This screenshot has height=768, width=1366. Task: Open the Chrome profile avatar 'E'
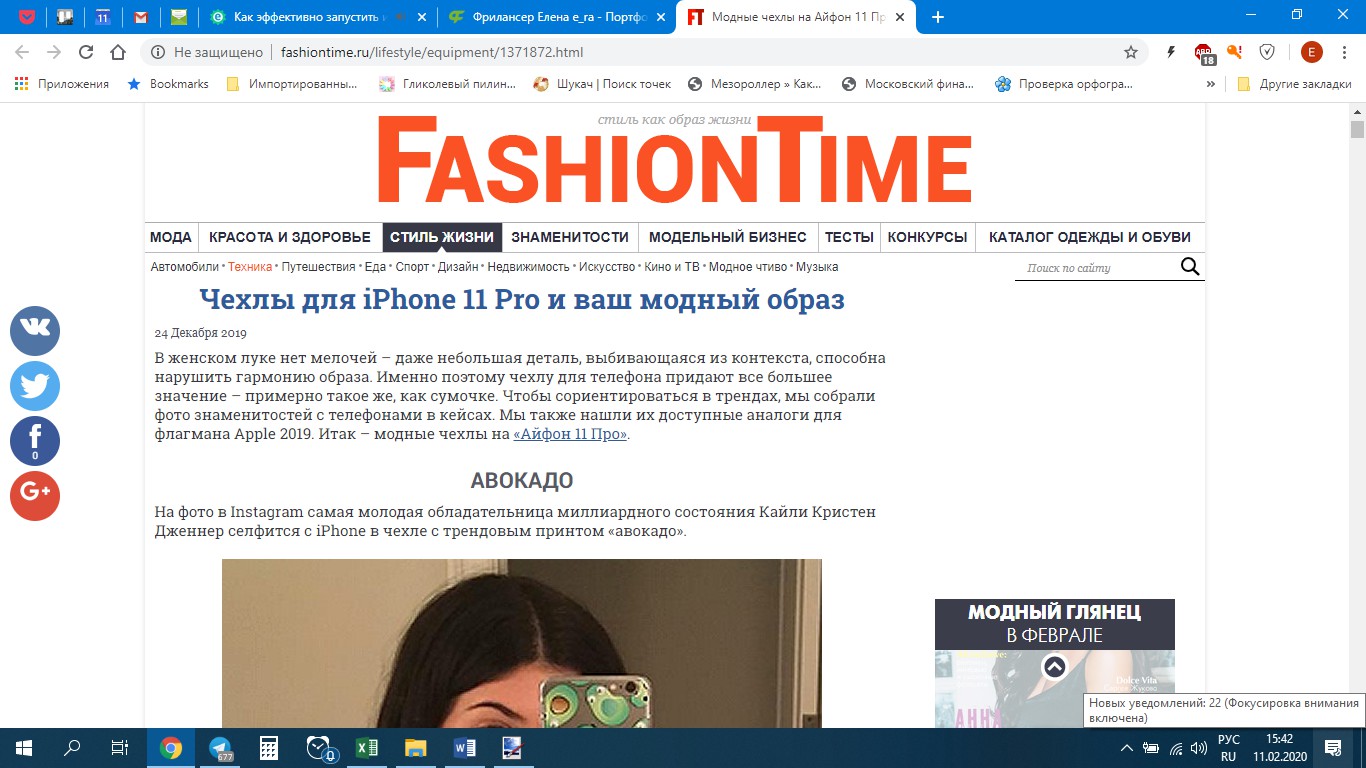pos(1311,52)
